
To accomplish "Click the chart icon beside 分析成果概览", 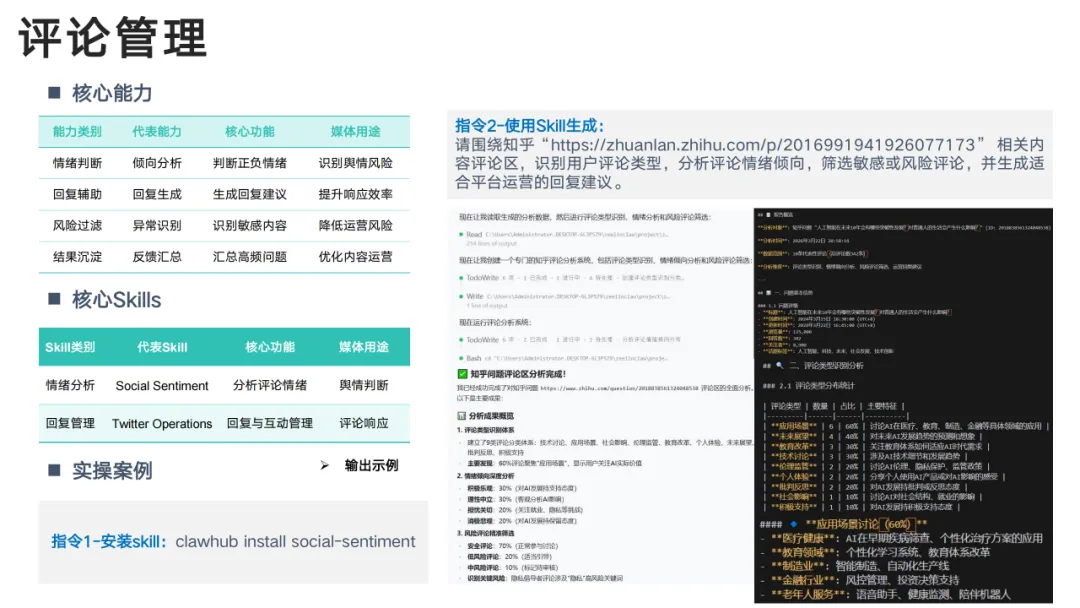I will tap(461, 416).
